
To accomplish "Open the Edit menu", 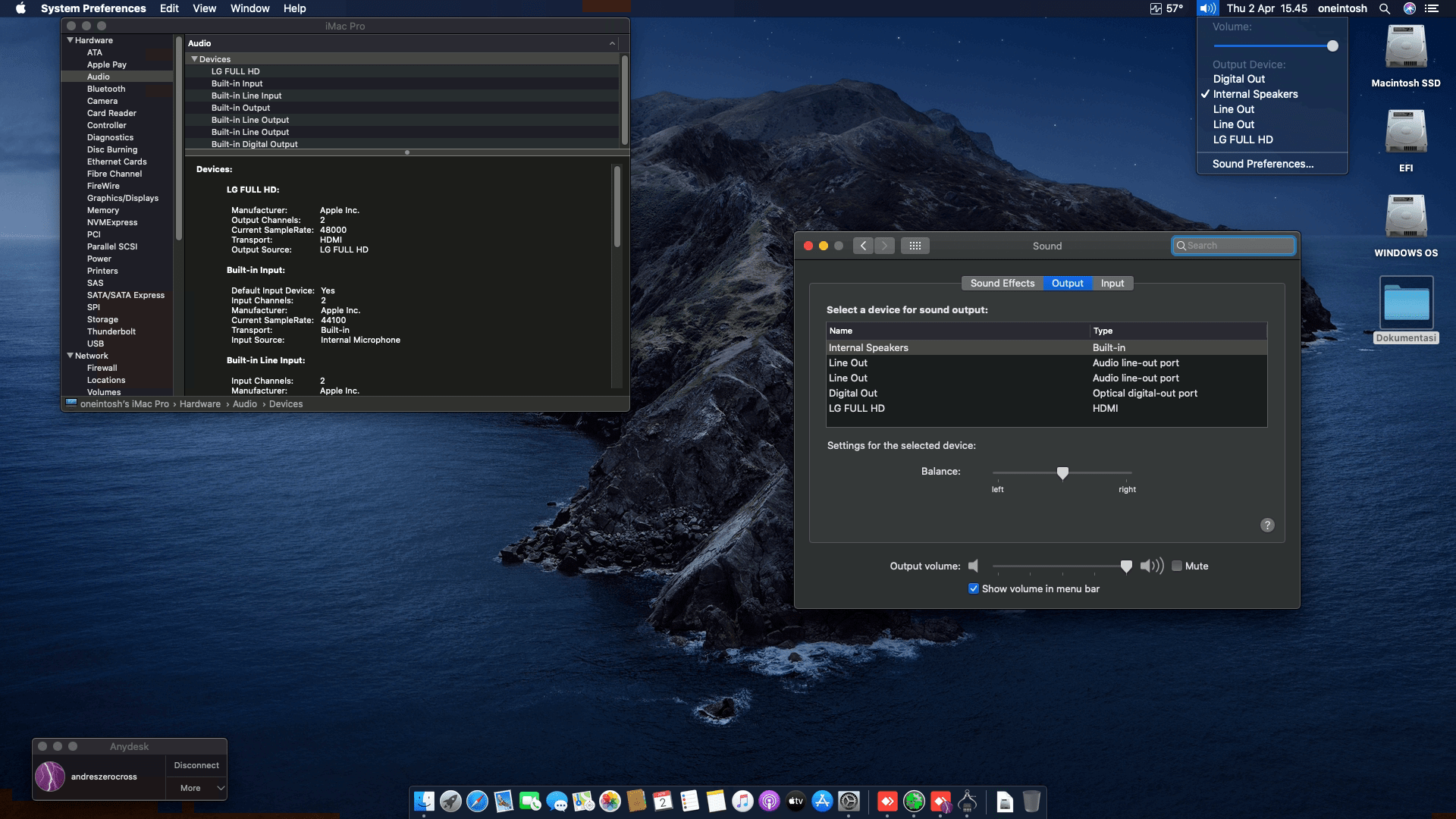I will (169, 8).
